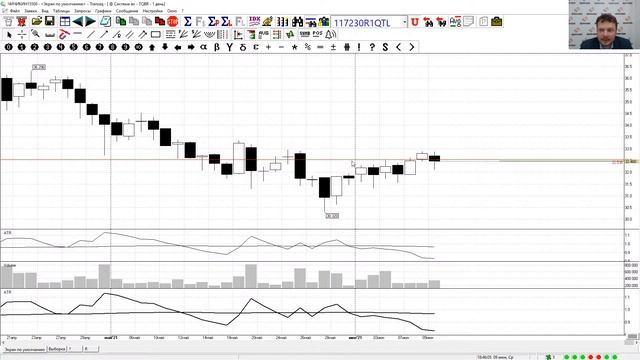The image size is (640, 360).
Task: Click the alert bell icon
Action: [330, 35]
